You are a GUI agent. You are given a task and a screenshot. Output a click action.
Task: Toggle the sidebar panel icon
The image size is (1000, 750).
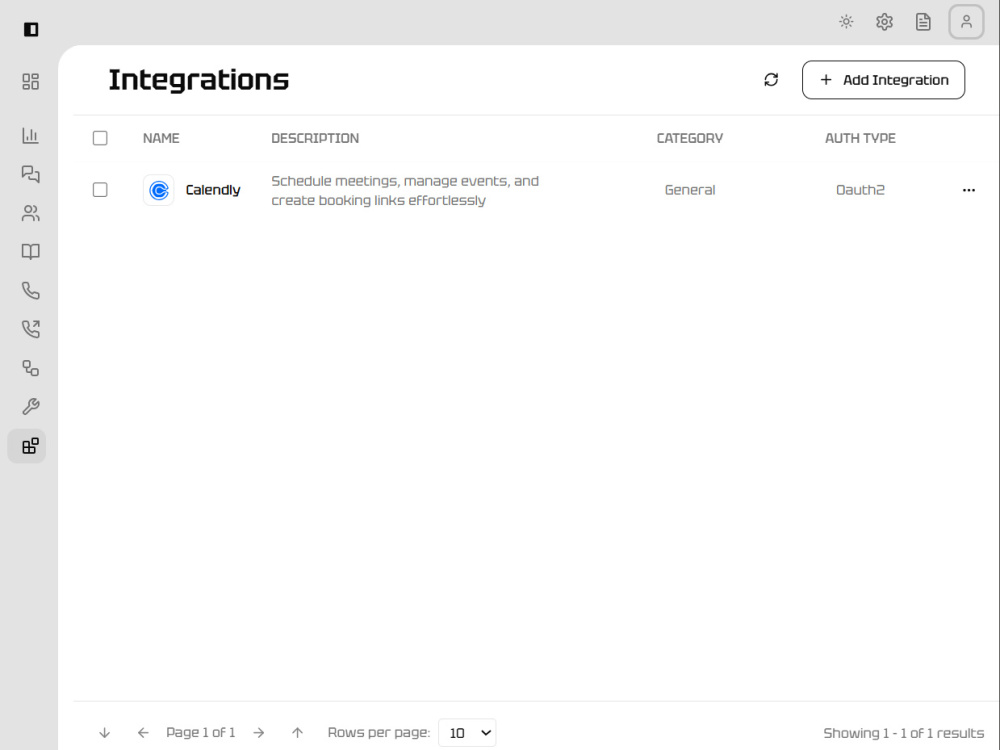31,29
